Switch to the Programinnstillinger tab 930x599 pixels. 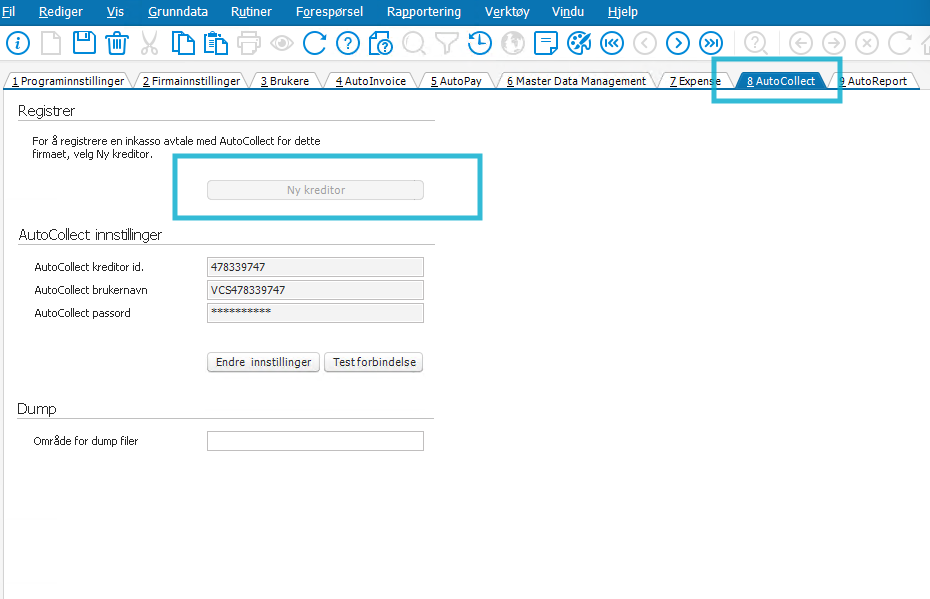pos(68,81)
